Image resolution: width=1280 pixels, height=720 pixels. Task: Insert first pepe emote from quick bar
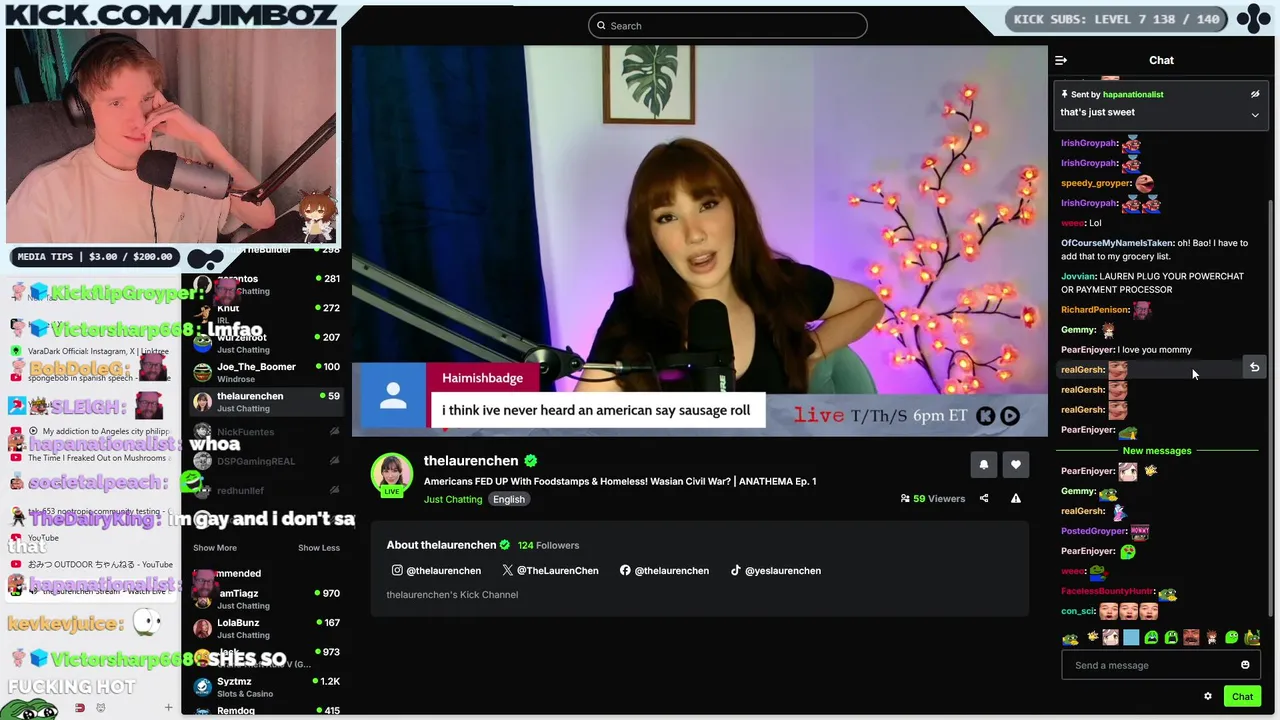[1070, 638]
